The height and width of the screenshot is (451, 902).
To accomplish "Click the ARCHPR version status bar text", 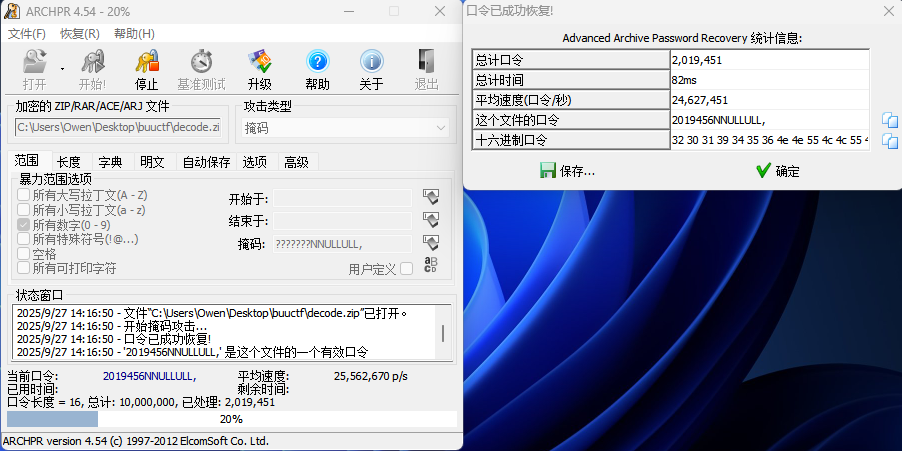I will point(136,441).
